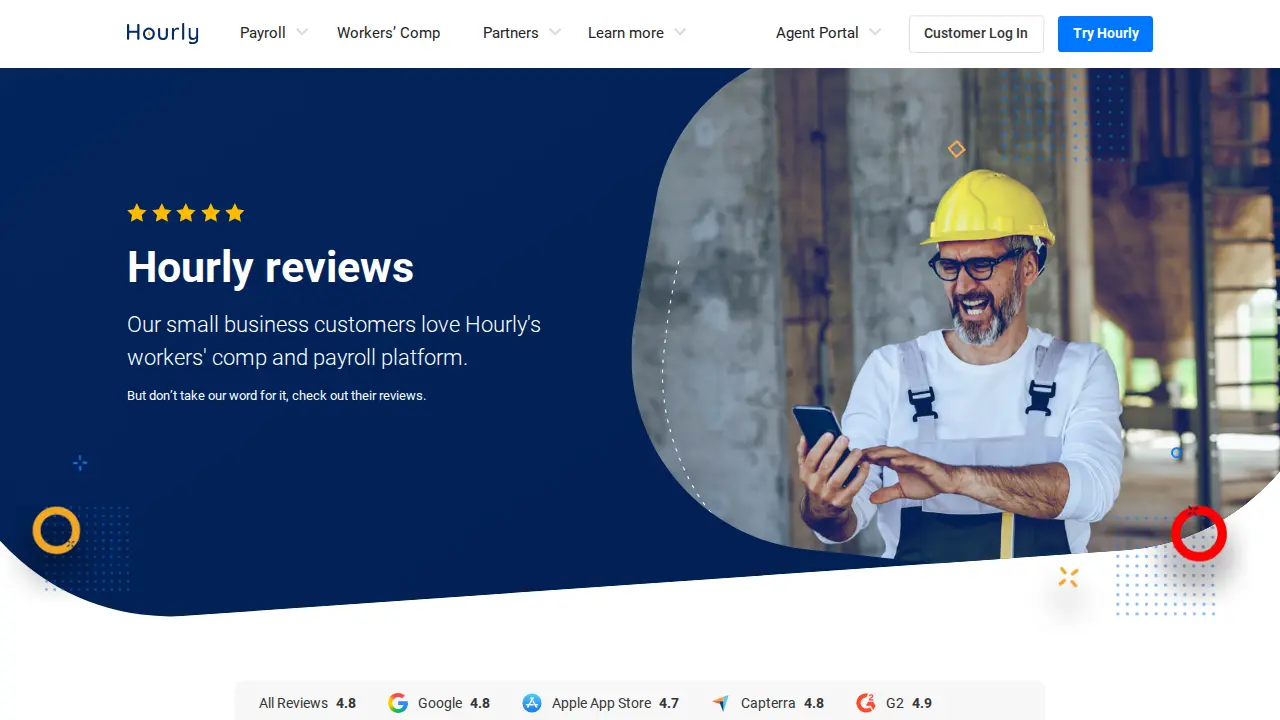Expand the Agent Portal dropdown chevron
This screenshot has width=1280, height=720.
click(875, 32)
